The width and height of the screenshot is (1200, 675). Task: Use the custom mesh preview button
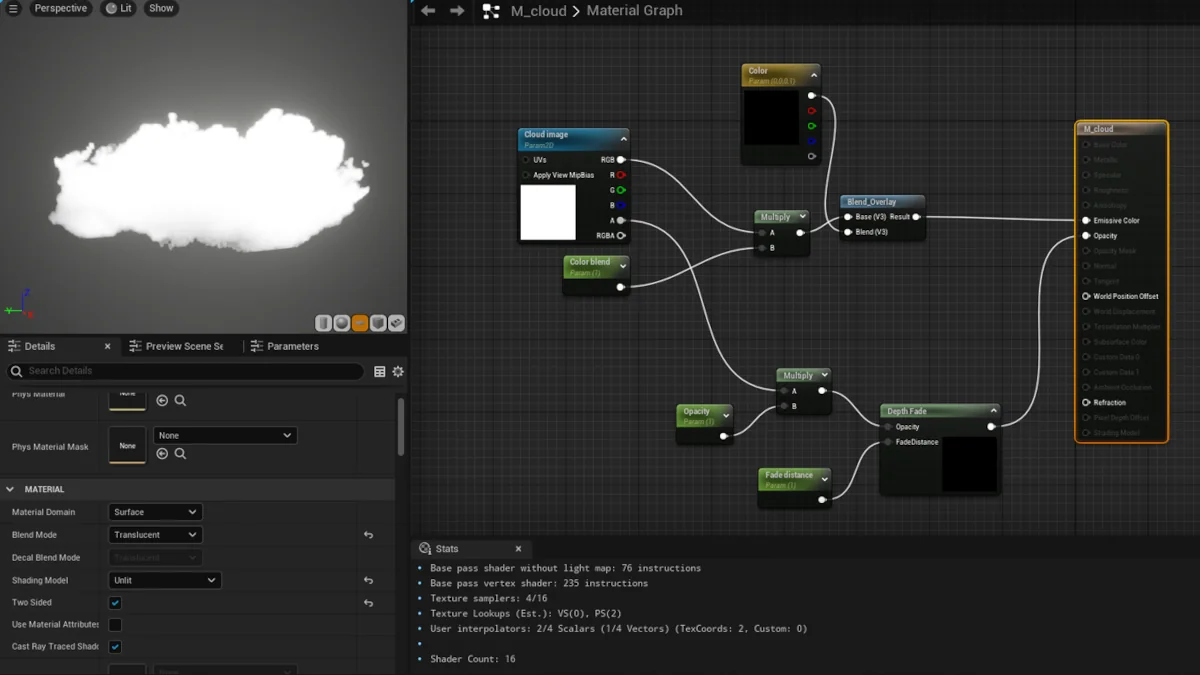tap(396, 323)
